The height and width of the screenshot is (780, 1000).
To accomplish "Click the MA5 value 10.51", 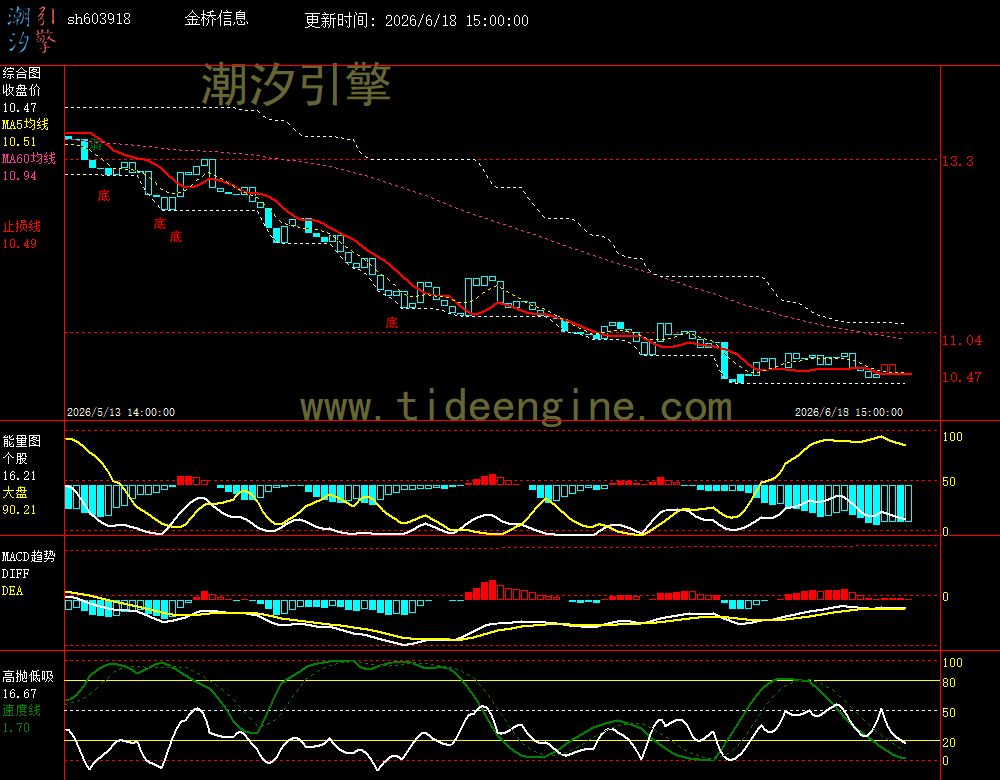I will tap(20, 142).
